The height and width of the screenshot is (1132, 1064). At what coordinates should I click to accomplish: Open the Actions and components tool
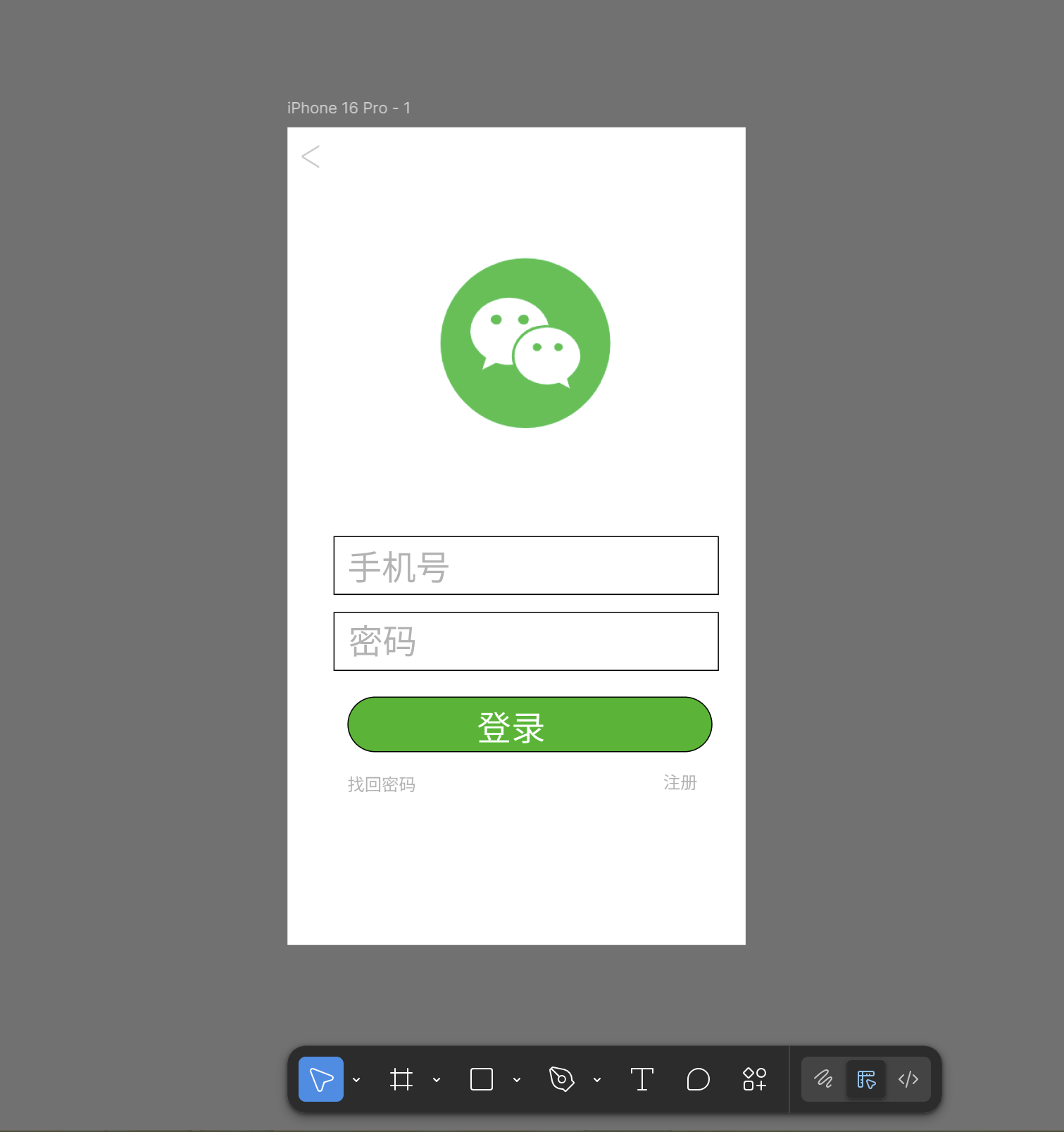click(x=754, y=1079)
